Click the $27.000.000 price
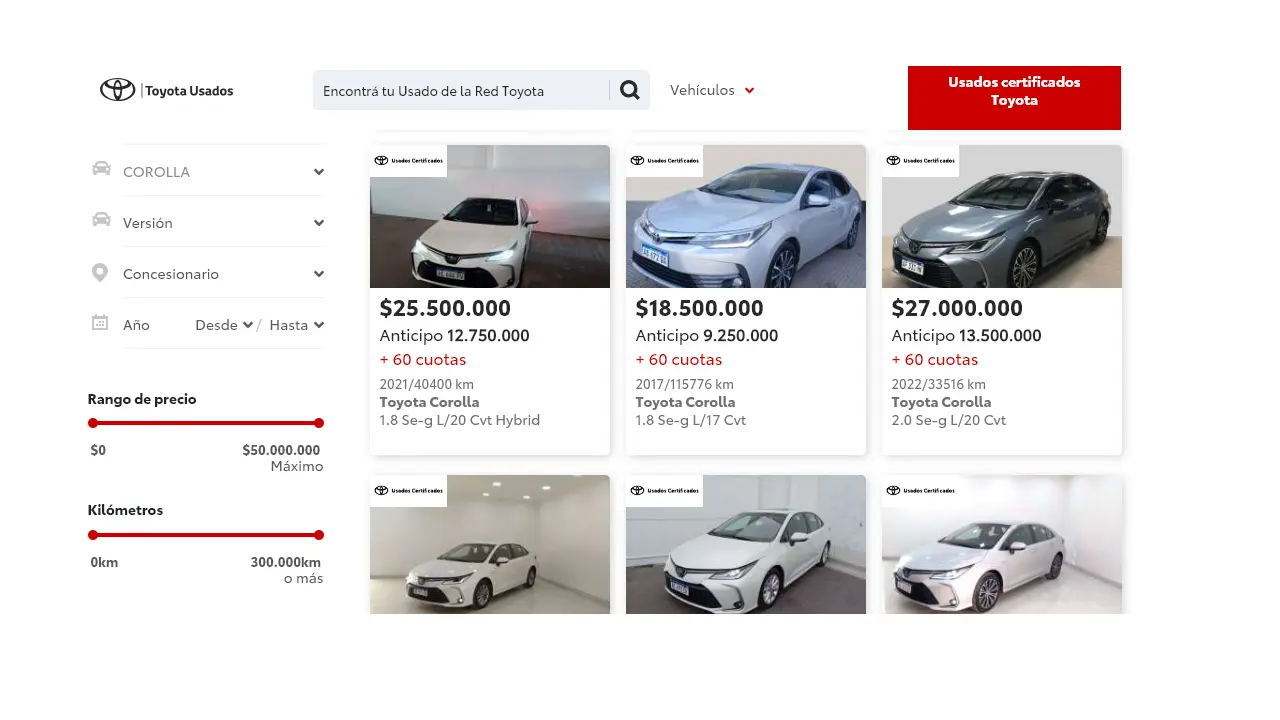 (x=957, y=308)
